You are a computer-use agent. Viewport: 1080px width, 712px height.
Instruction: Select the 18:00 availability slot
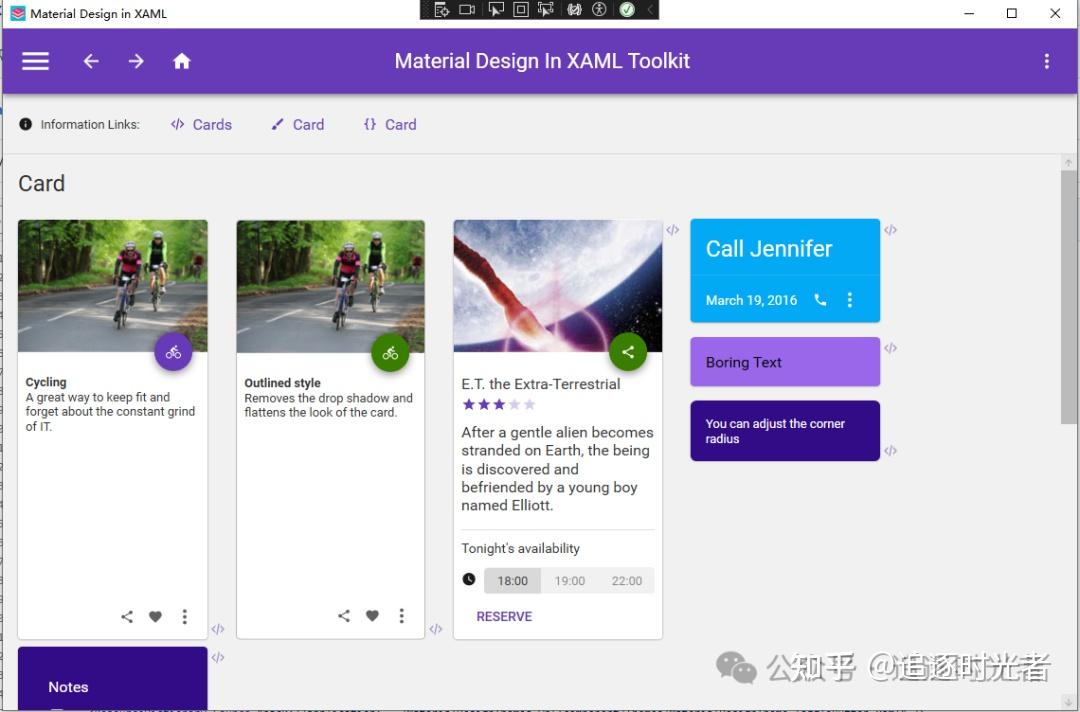(x=512, y=580)
